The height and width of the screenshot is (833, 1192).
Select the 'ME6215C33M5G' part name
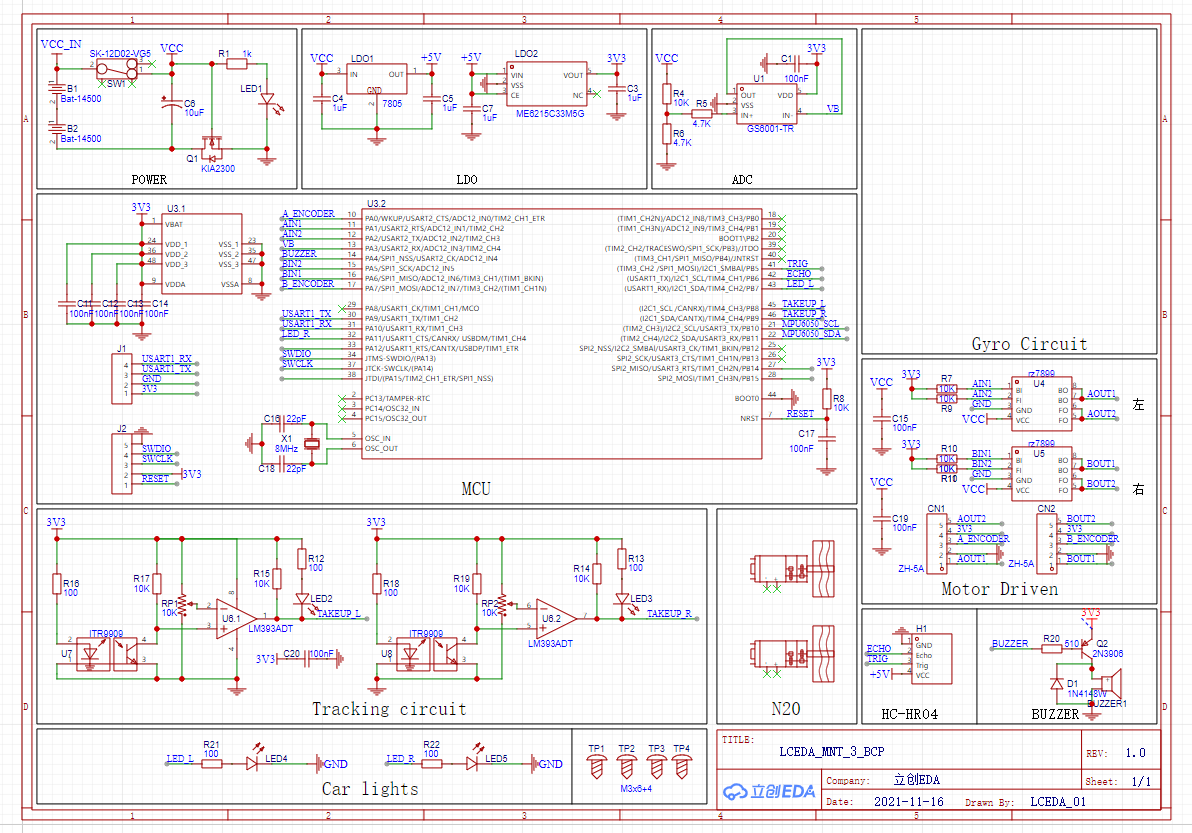[x=550, y=114]
